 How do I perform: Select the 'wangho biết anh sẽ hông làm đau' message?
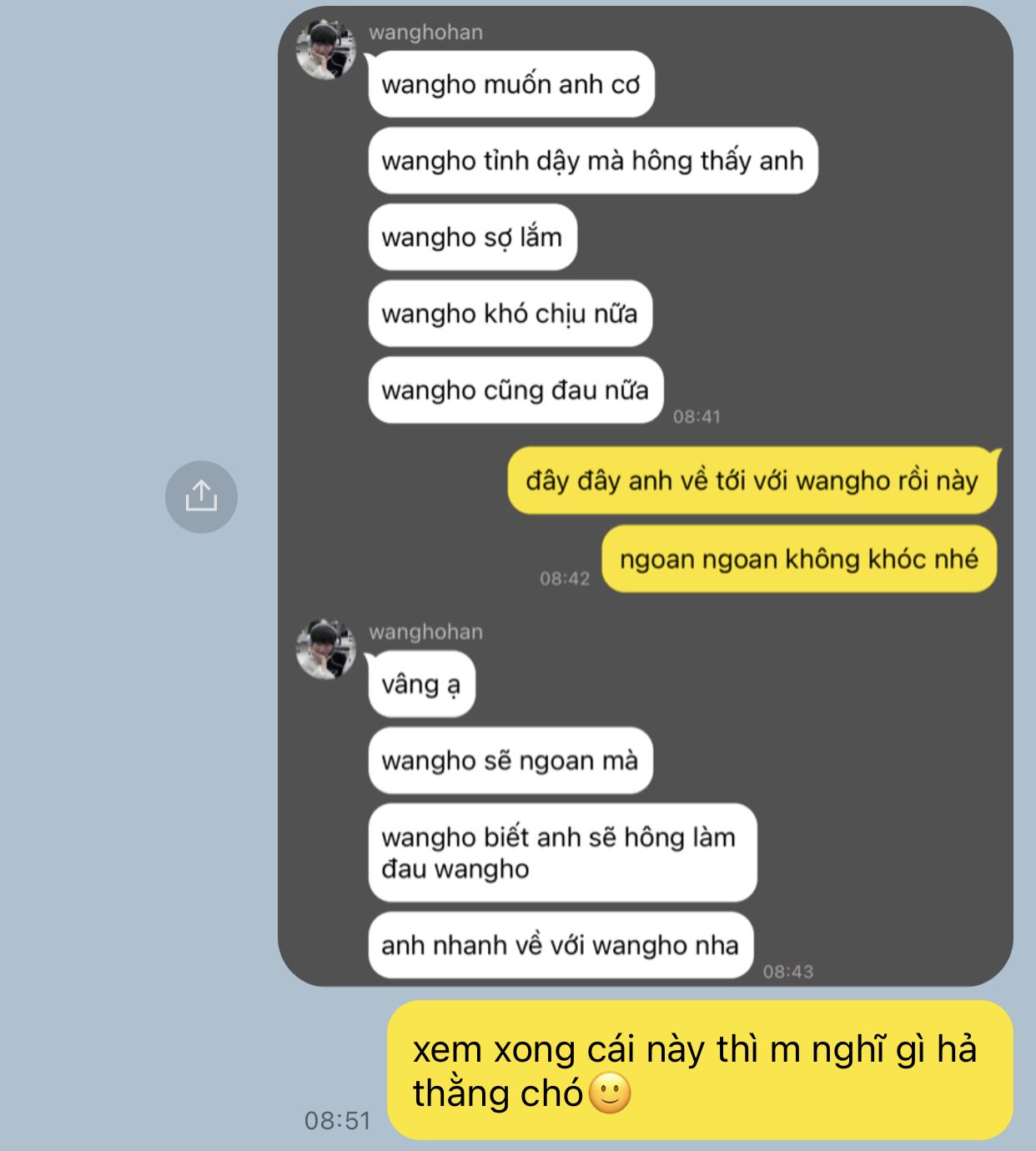tap(562, 852)
